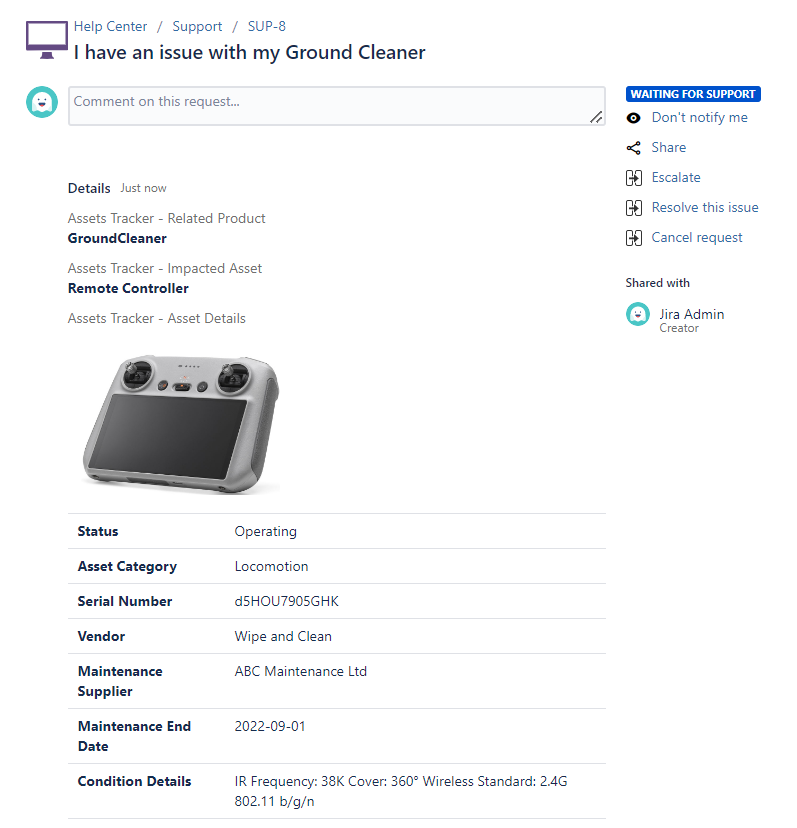Click the comment box resize handle
The height and width of the screenshot is (828, 797).
pyautogui.click(x=596, y=117)
